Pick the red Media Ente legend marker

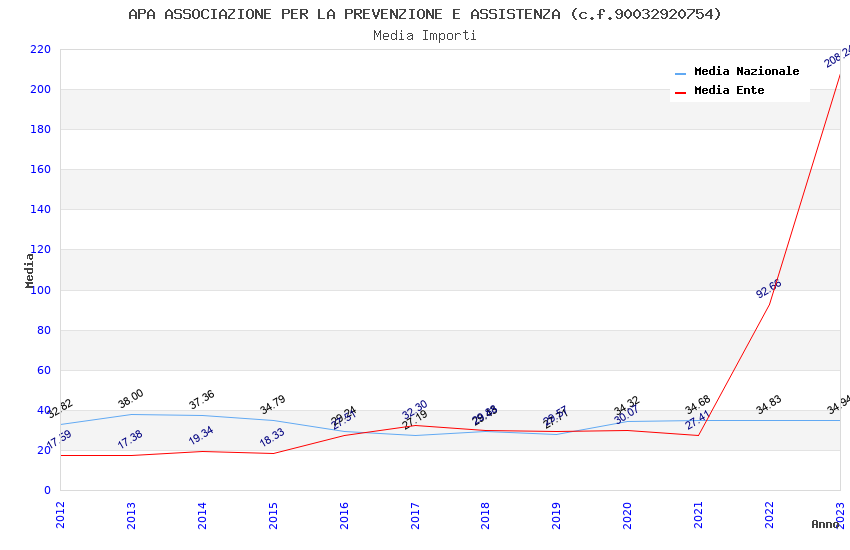pyautogui.click(x=680, y=93)
